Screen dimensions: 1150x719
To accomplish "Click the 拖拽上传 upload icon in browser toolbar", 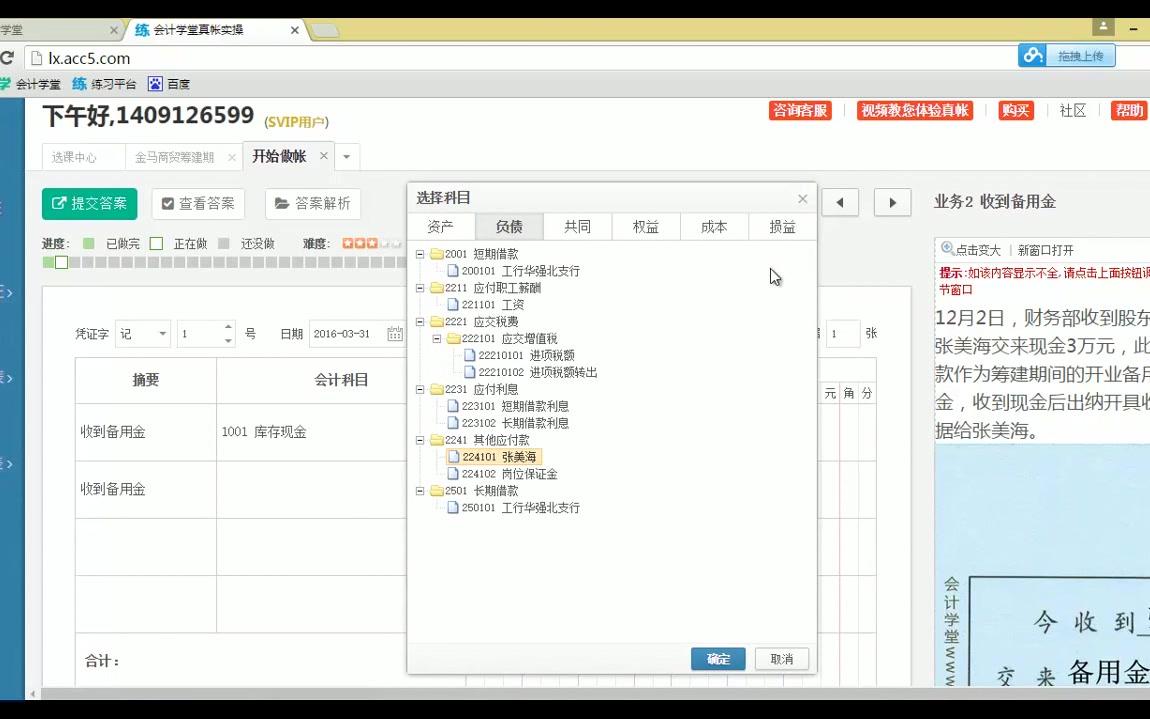I will pyautogui.click(x=1034, y=56).
